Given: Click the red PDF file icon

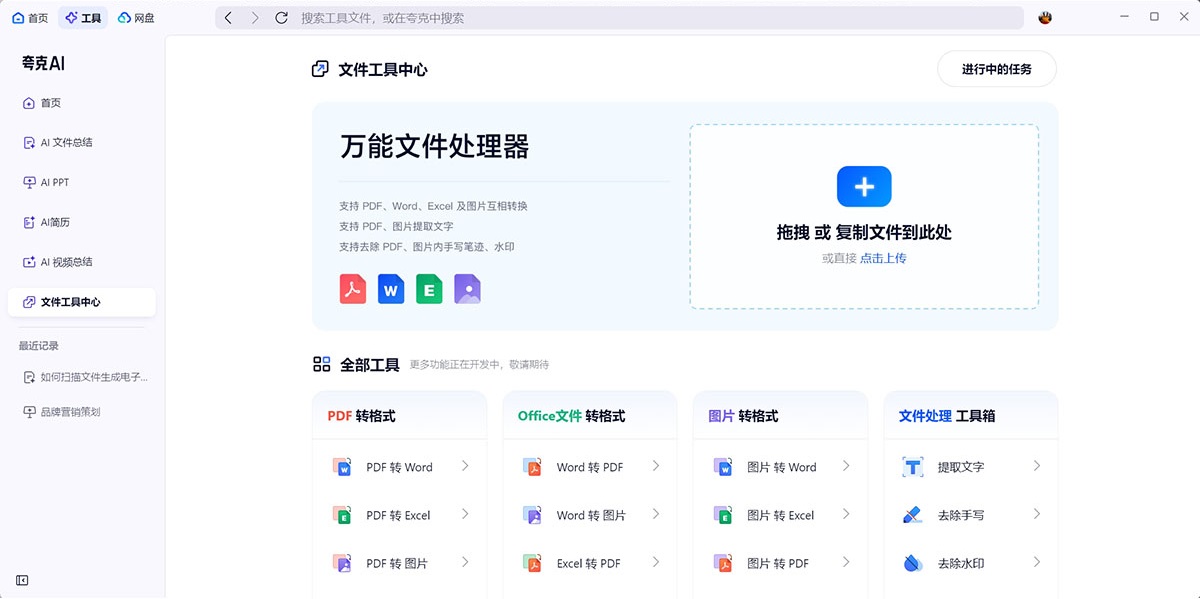Looking at the screenshot, I should (352, 289).
